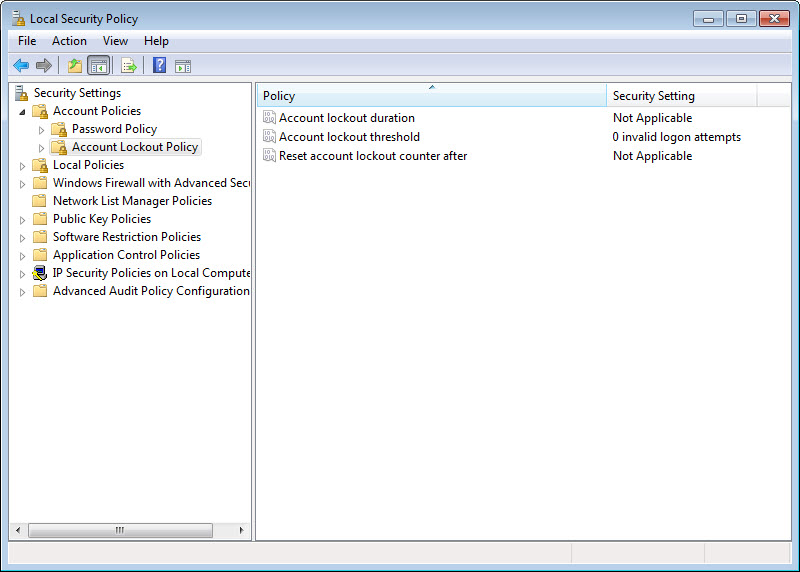Select Network List Manager Policies in tree
The image size is (800, 572).
[x=132, y=201]
